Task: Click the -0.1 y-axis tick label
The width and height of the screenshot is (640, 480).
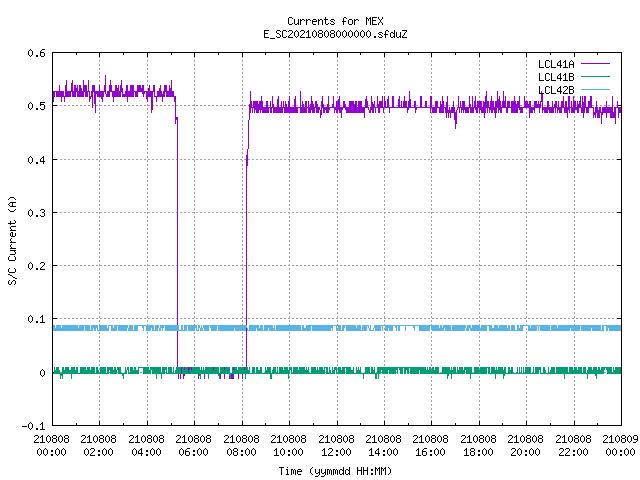Action: pyautogui.click(x=33, y=426)
